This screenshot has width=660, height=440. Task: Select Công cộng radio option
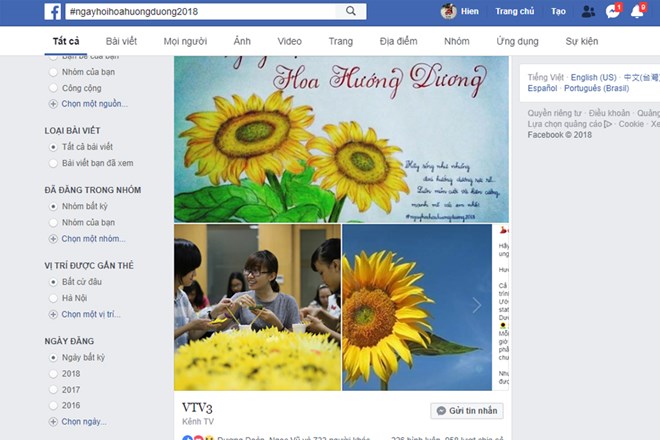pyautogui.click(x=53, y=88)
